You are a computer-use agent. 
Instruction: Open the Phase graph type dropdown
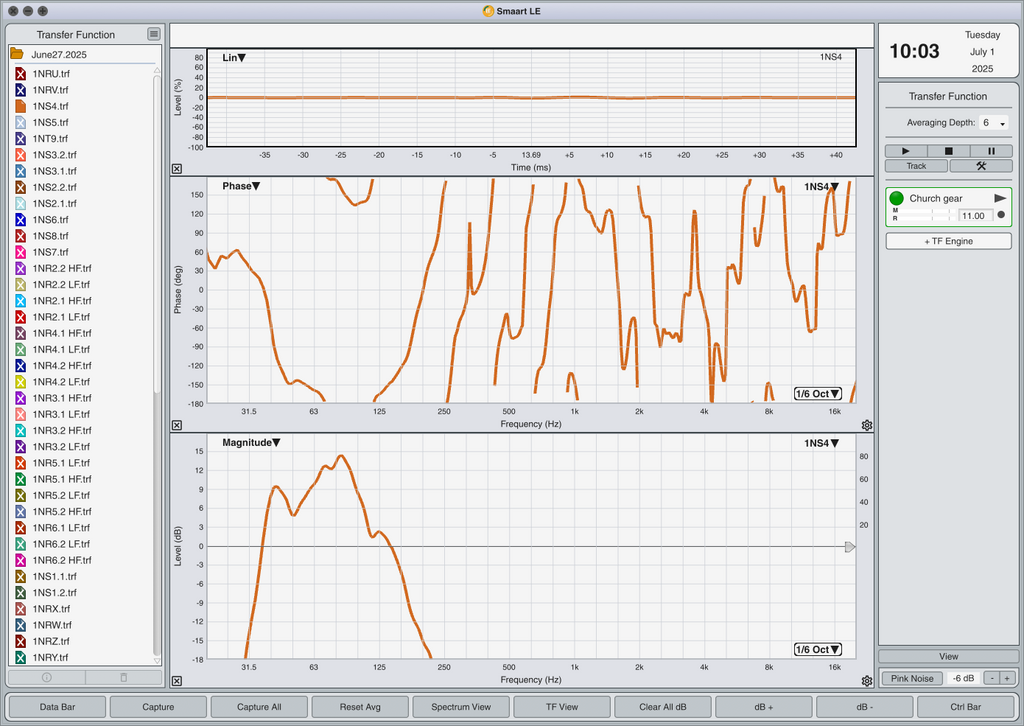(241, 186)
